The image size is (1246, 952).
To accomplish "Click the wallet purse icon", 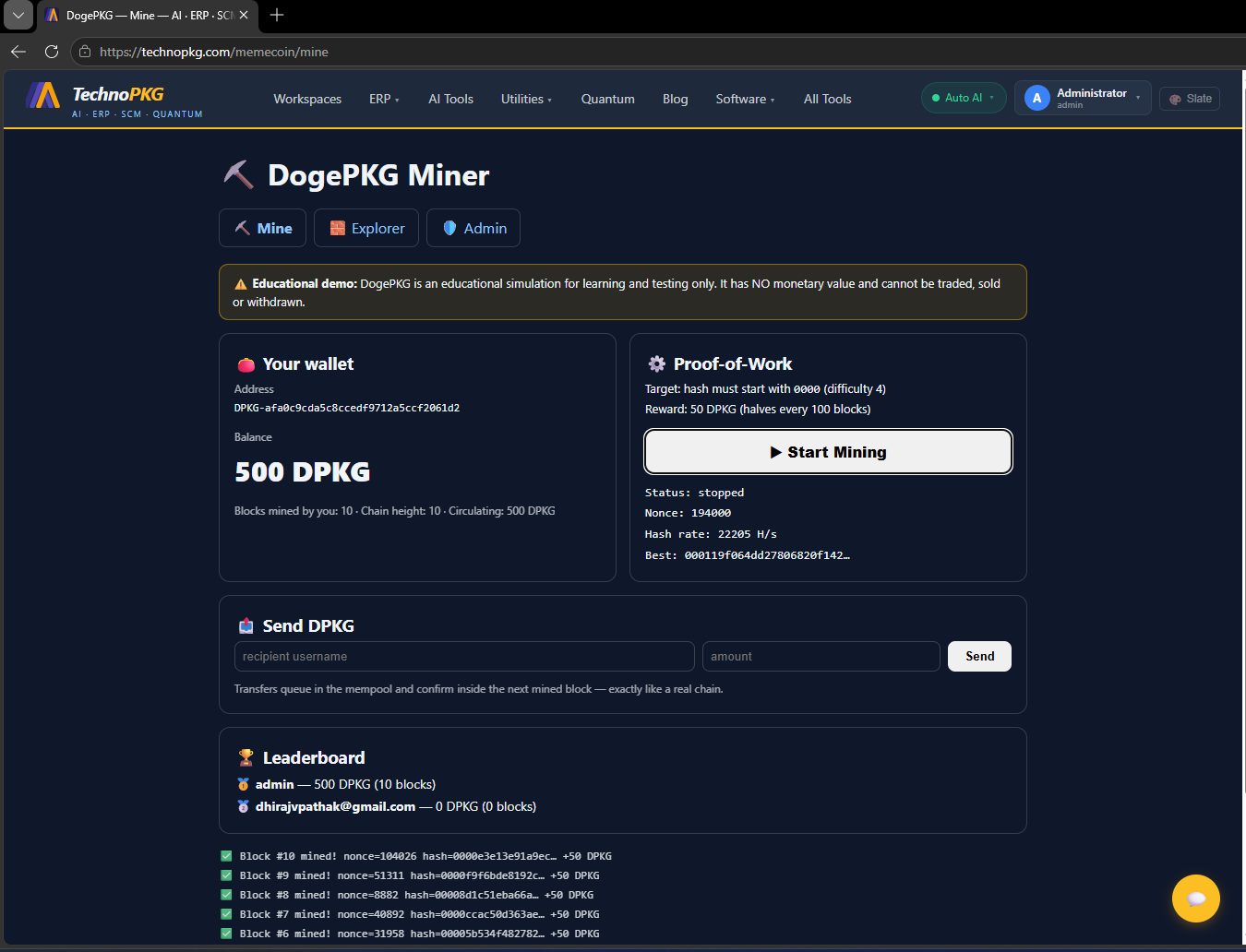I will coord(246,364).
